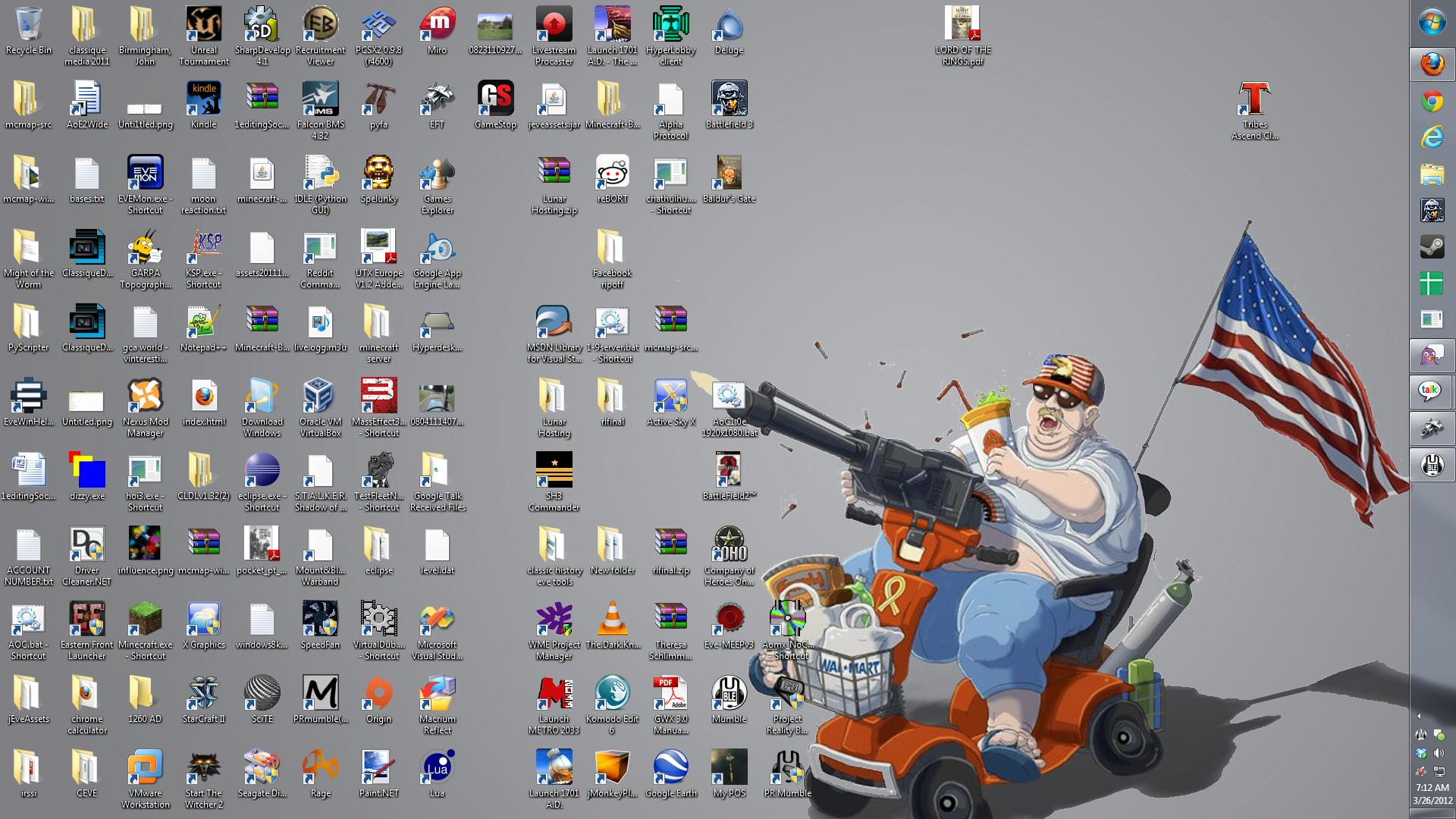Click the reBORT desktop icon

coord(612,180)
